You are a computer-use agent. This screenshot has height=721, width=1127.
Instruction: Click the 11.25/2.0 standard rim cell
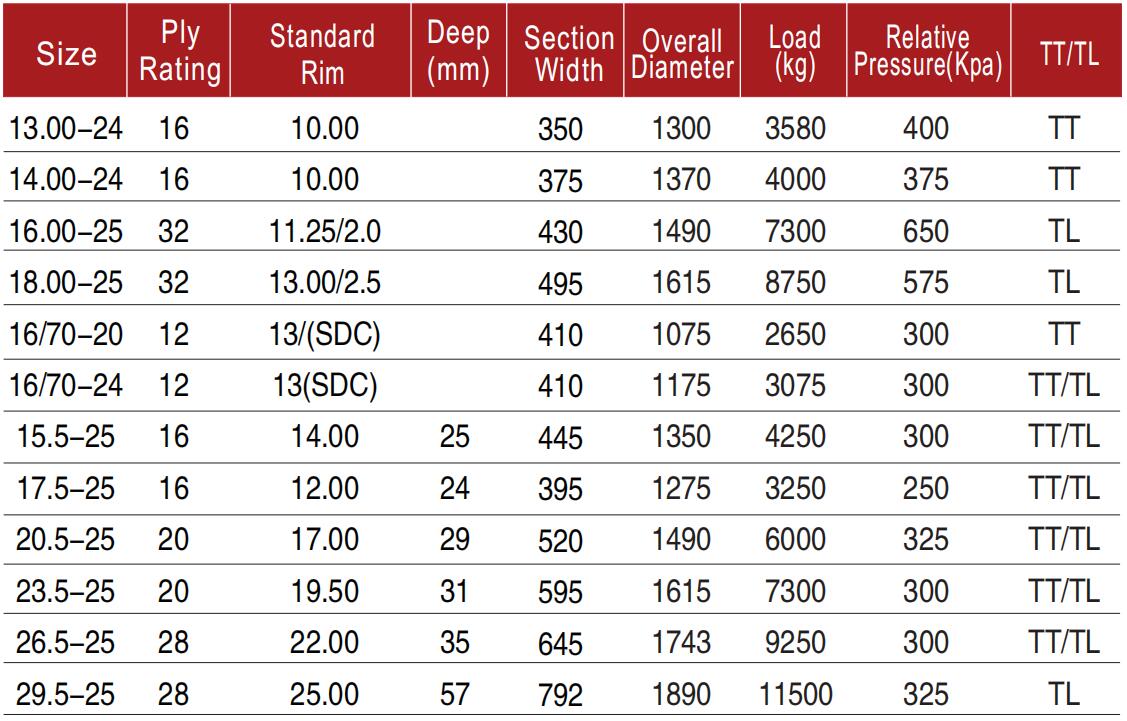pos(321,231)
